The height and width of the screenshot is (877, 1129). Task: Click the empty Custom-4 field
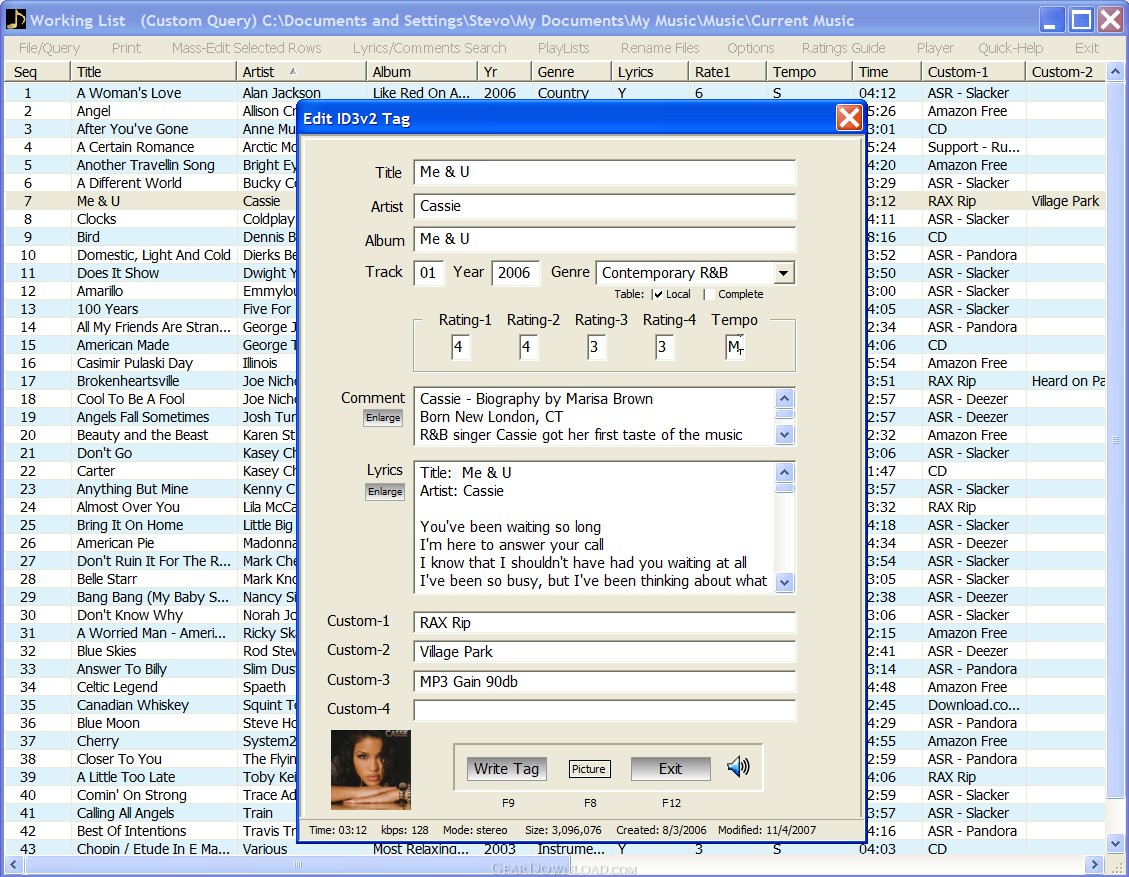(x=605, y=710)
